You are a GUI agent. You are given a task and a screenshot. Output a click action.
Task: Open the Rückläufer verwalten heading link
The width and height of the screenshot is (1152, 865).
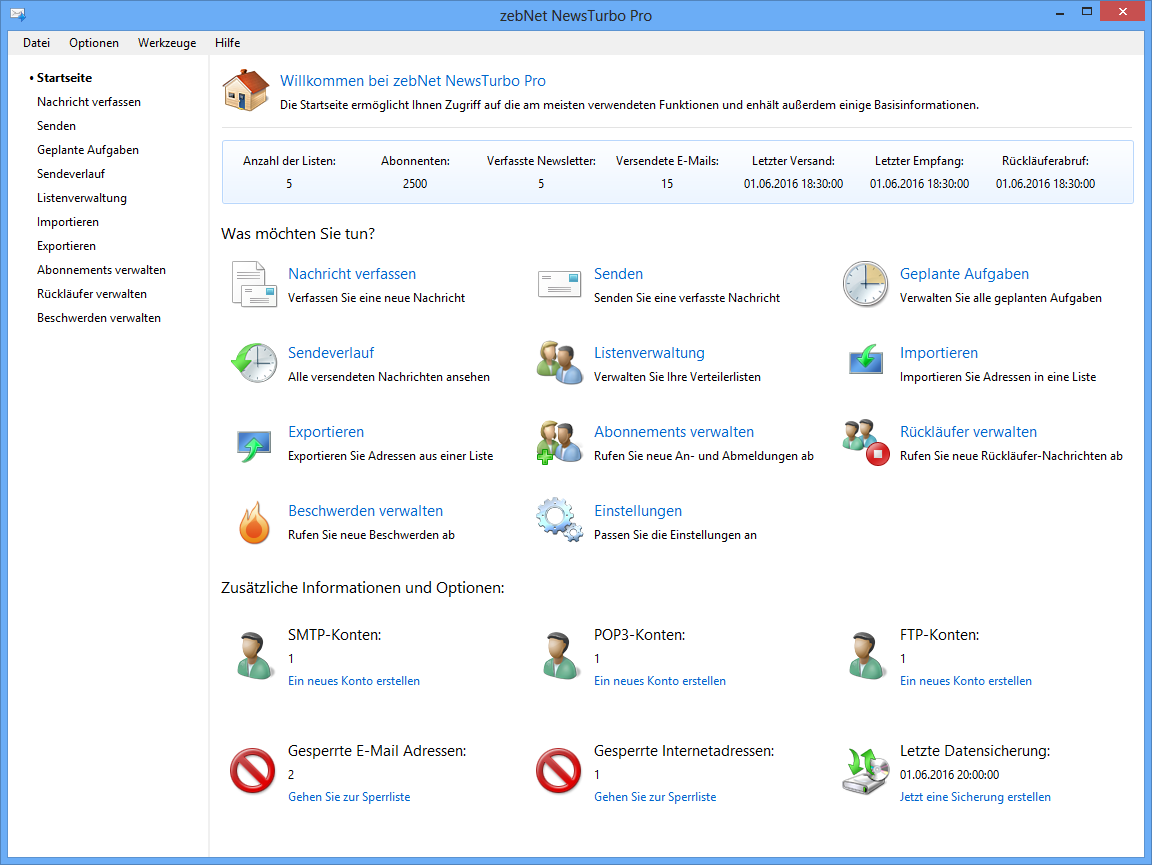[968, 432]
